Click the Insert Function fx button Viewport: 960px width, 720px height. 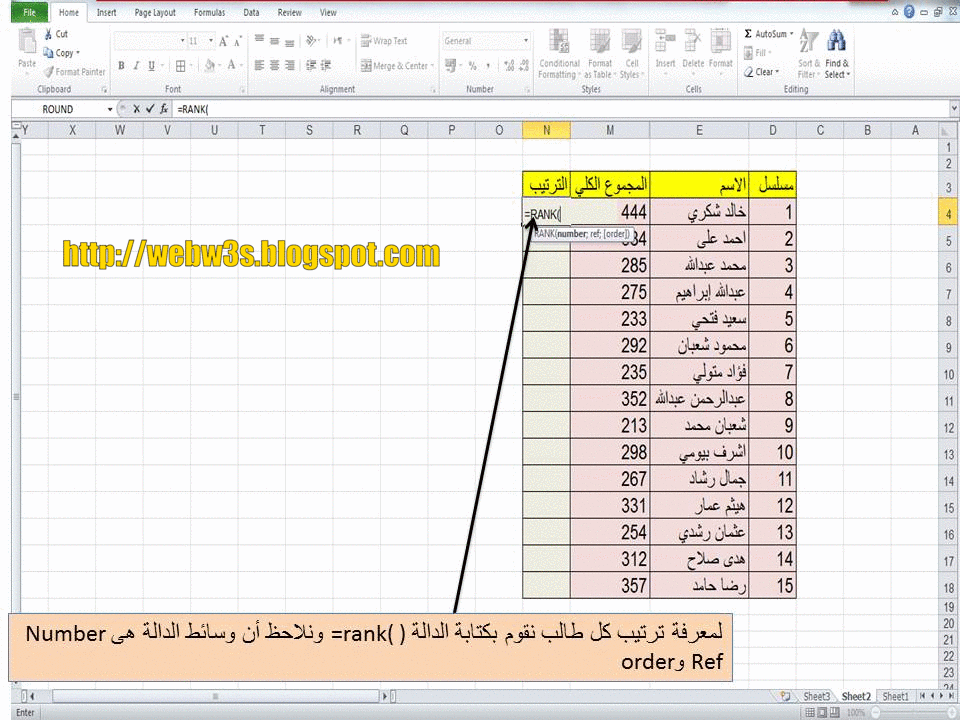coord(164,109)
